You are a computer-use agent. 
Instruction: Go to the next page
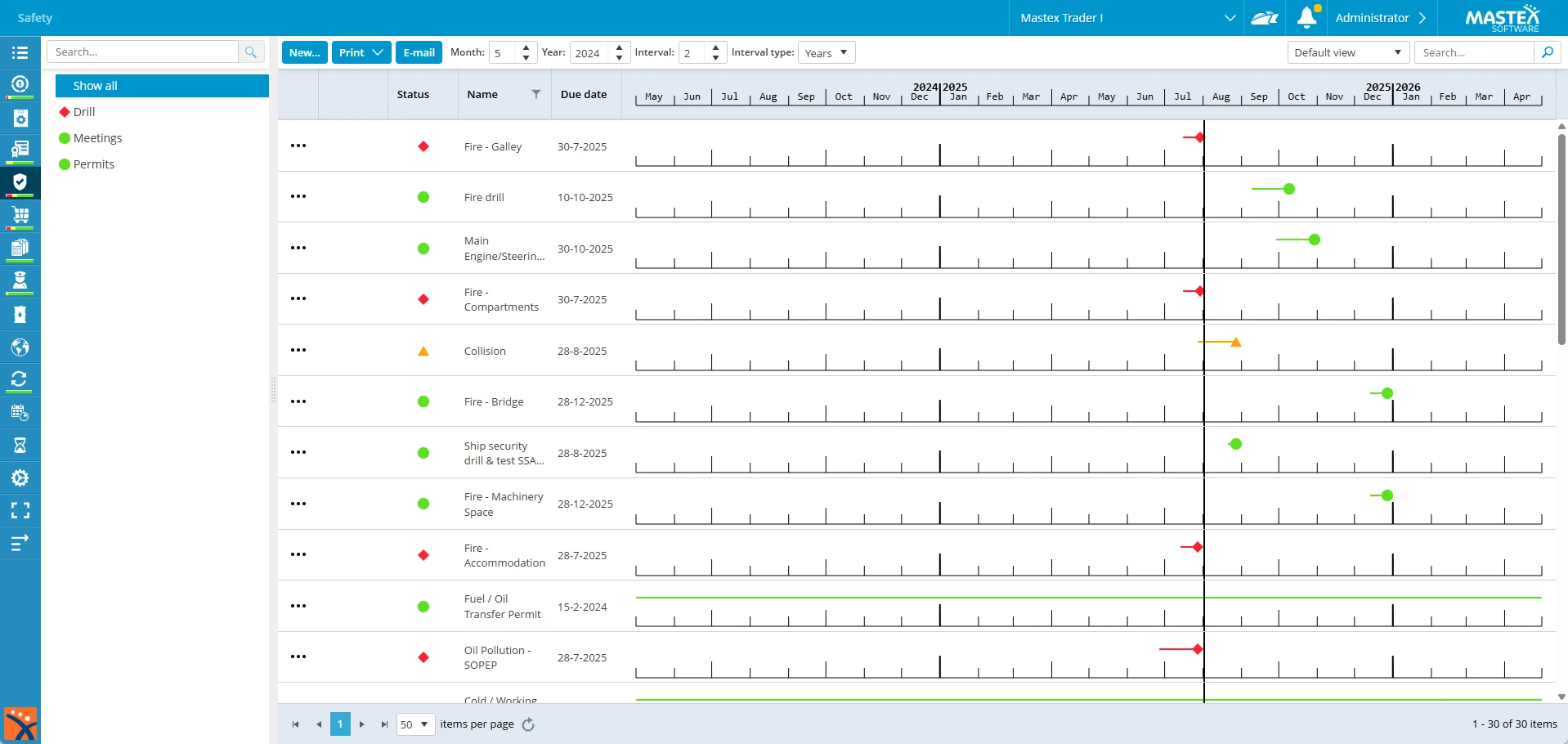coord(362,724)
